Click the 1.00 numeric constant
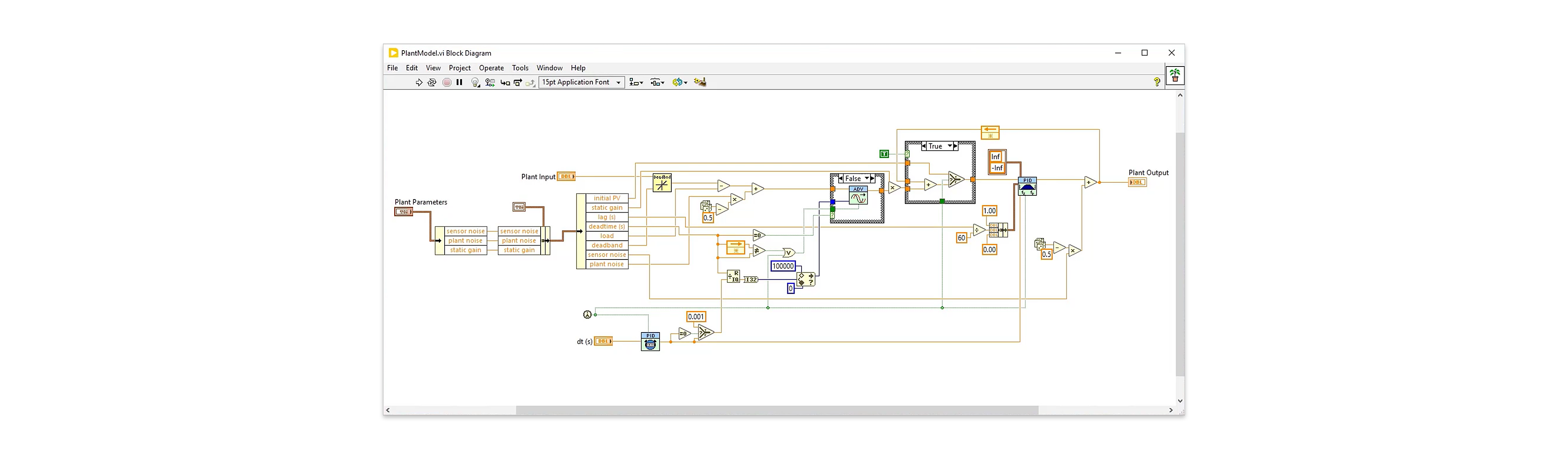The height and width of the screenshot is (459, 1568). click(x=990, y=211)
